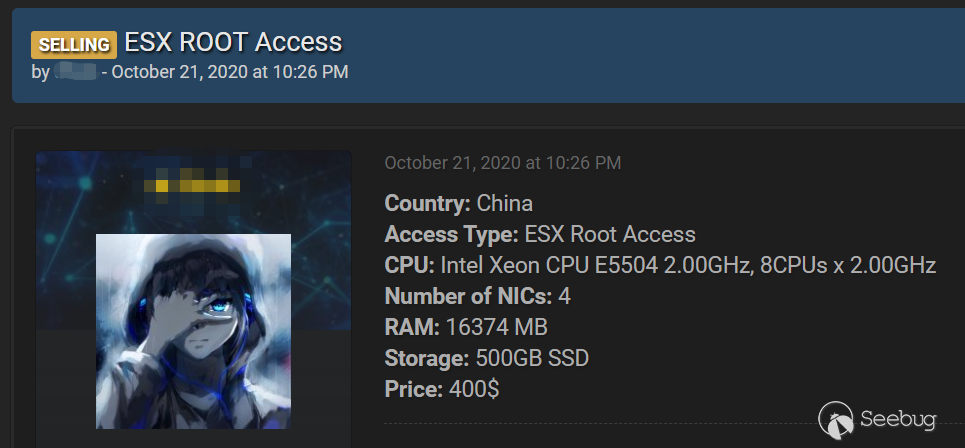This screenshot has width=965, height=448.
Task: Click the Storage 500GB SSD line
Action: click(x=486, y=358)
